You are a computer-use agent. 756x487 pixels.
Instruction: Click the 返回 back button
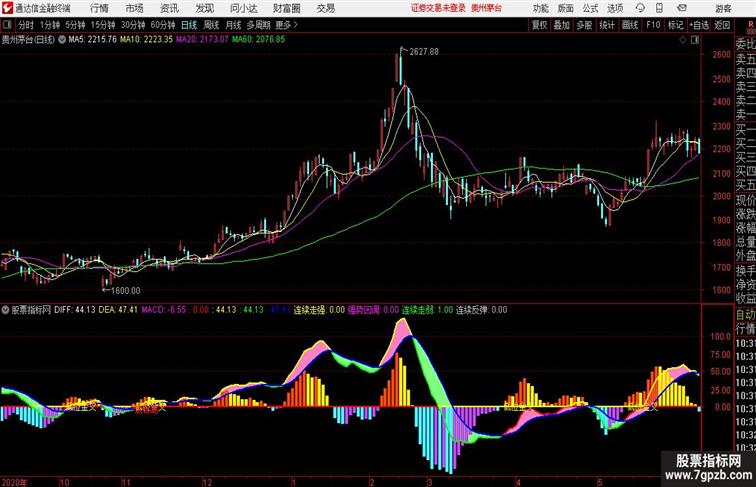pyautogui.click(x=722, y=25)
